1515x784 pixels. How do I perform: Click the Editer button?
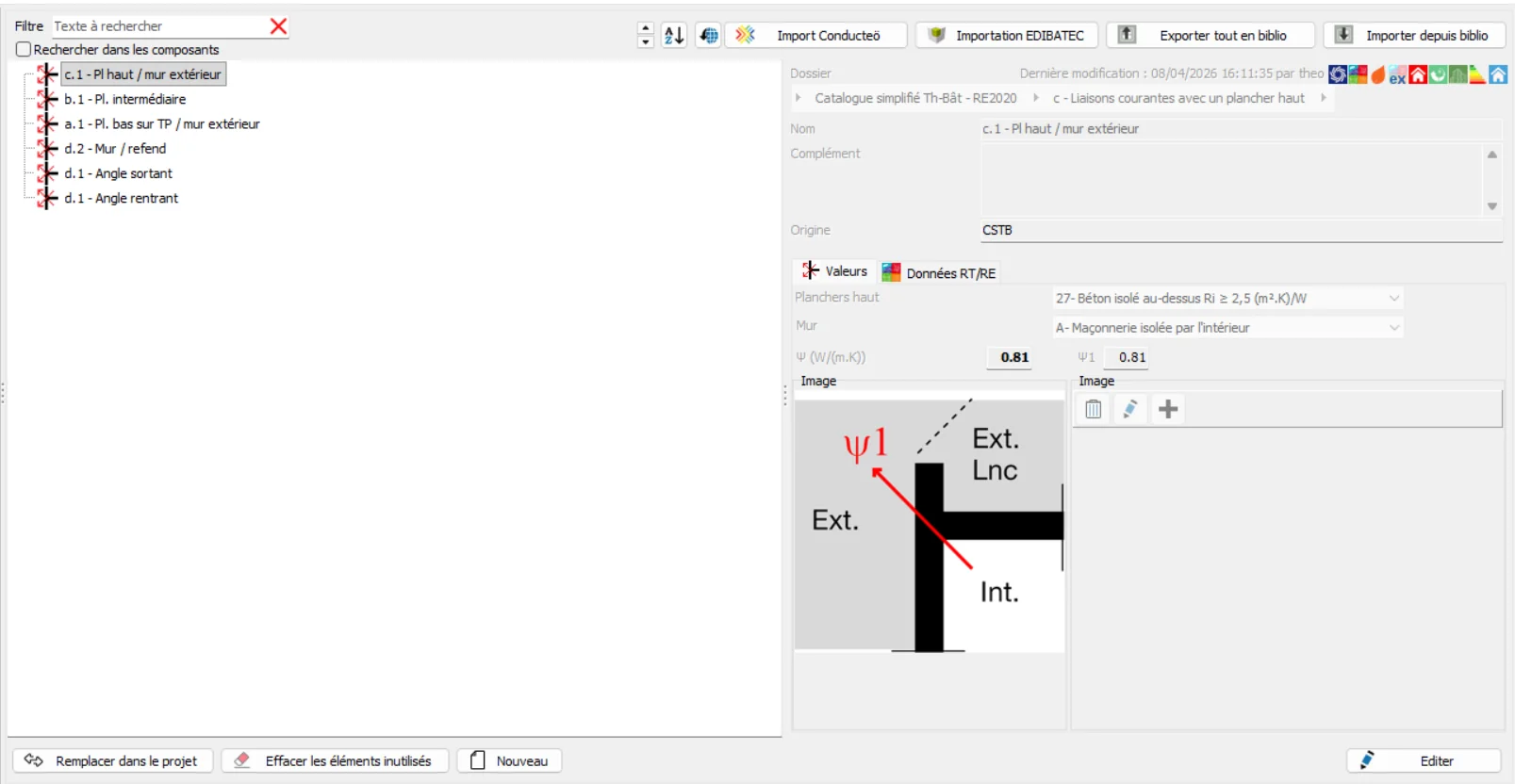click(1424, 761)
